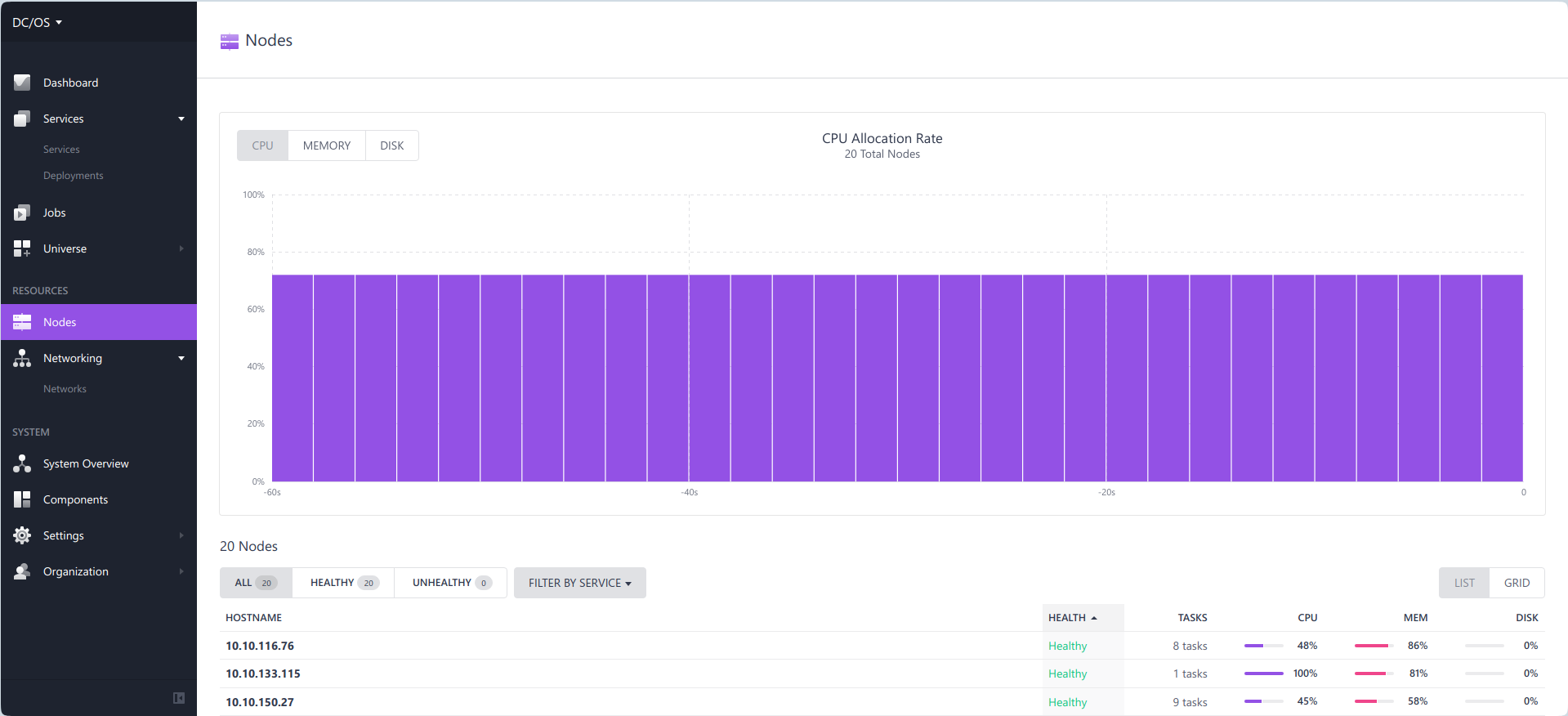The width and height of the screenshot is (1568, 716).
Task: Sort table by HOSTNAME column
Action: [253, 618]
